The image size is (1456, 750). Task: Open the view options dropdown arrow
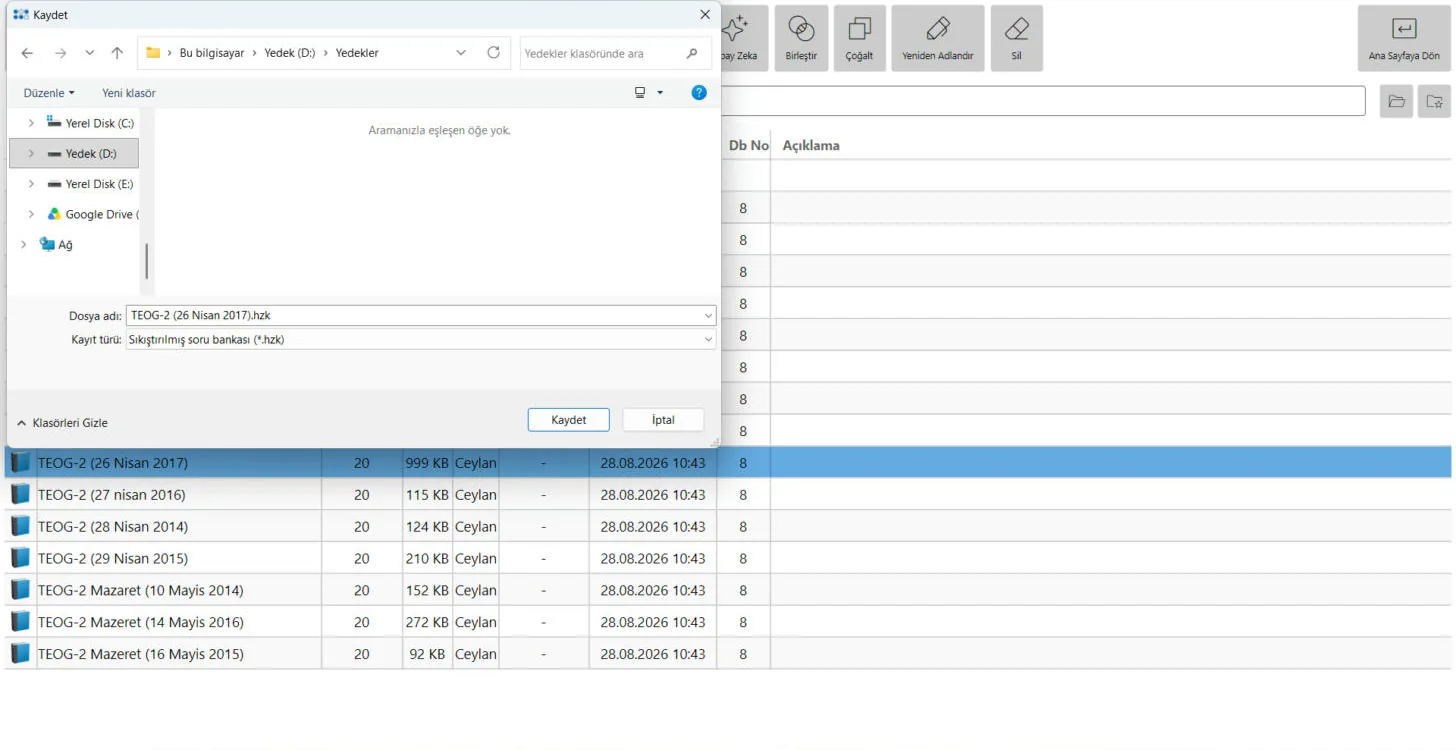pos(660,93)
